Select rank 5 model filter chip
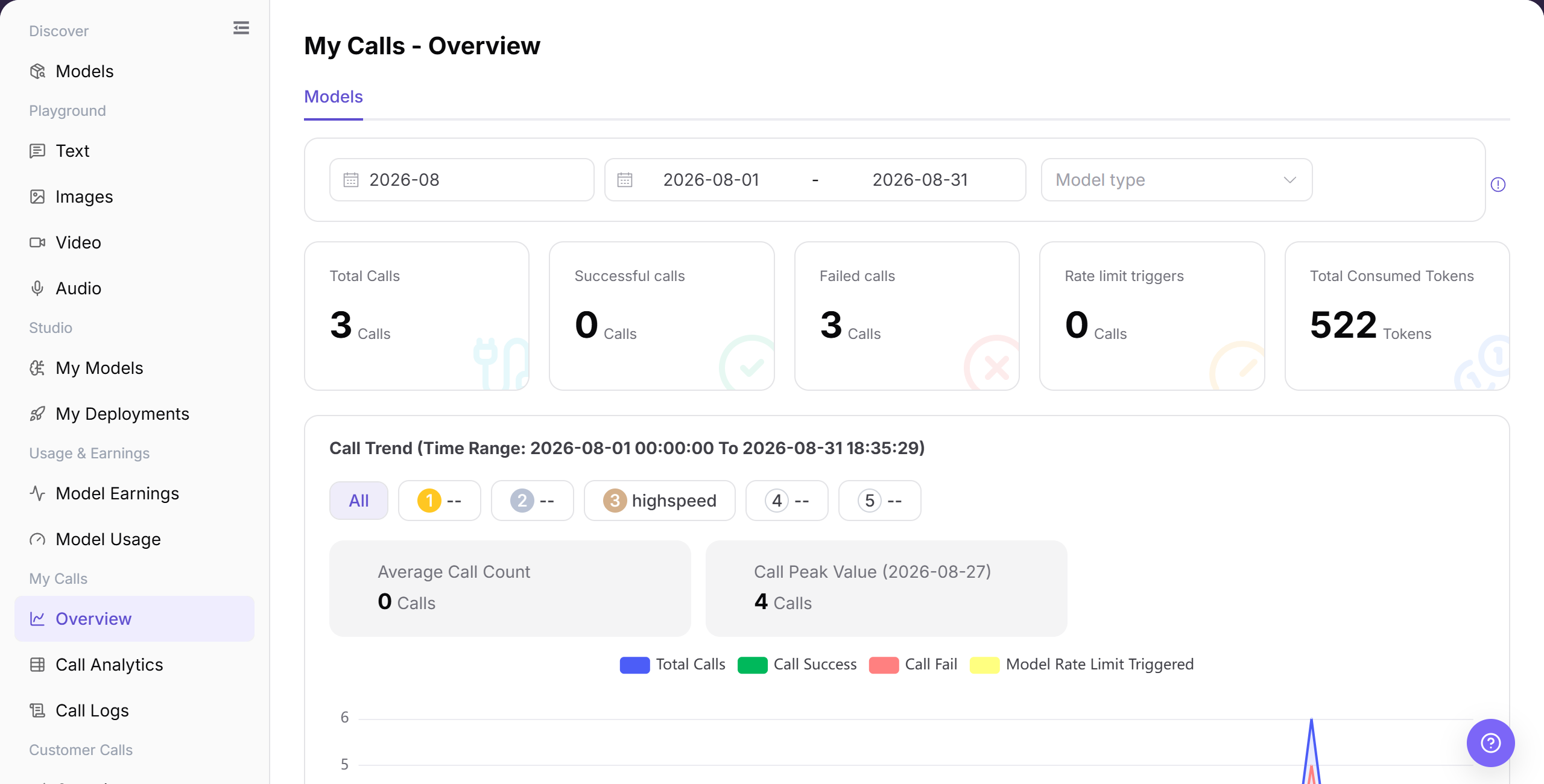1544x784 pixels. (x=880, y=501)
